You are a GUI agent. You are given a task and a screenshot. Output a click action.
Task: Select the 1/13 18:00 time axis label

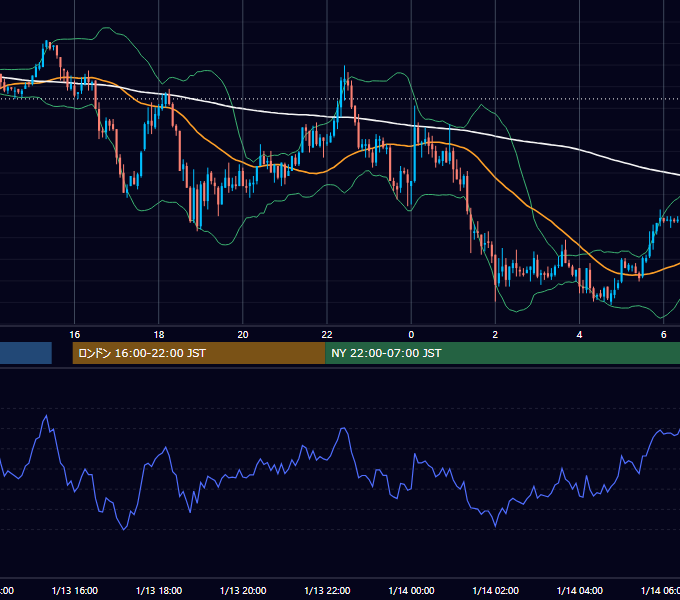(x=159, y=590)
